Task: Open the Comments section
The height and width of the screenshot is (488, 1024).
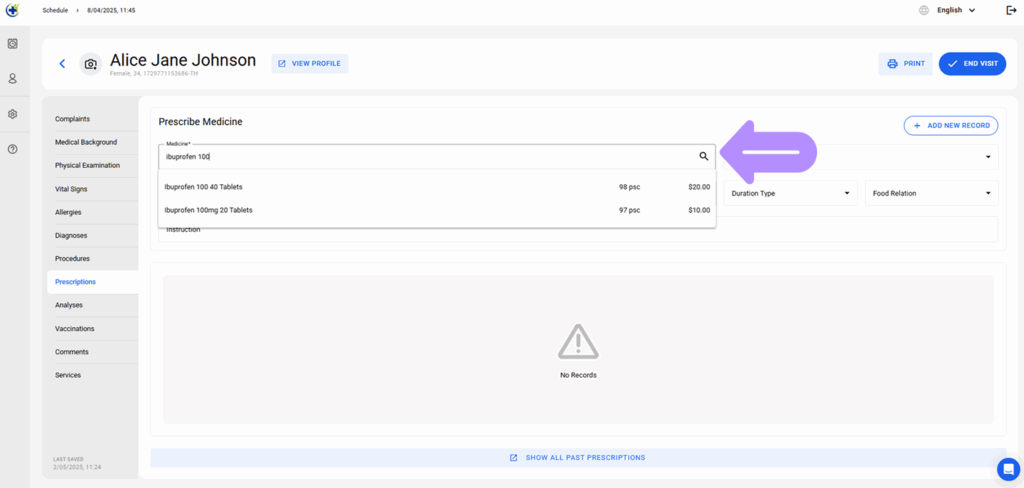Action: [x=72, y=351]
